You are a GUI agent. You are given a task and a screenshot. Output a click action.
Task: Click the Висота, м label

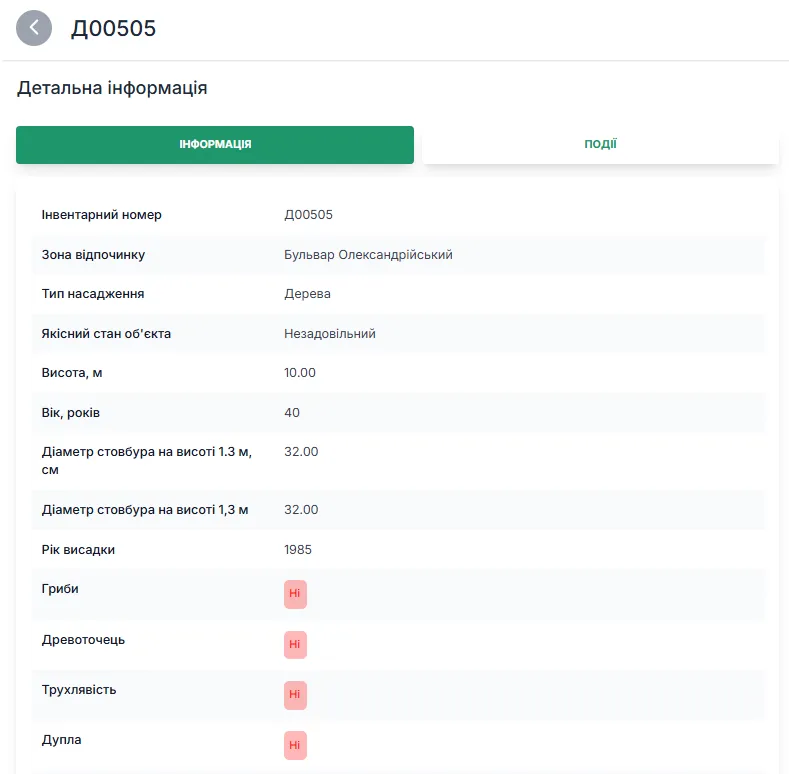72,373
